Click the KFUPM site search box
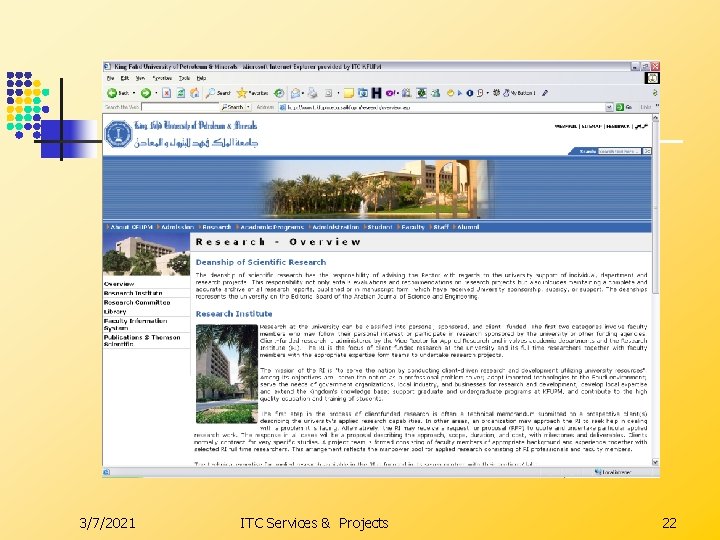 coord(619,151)
